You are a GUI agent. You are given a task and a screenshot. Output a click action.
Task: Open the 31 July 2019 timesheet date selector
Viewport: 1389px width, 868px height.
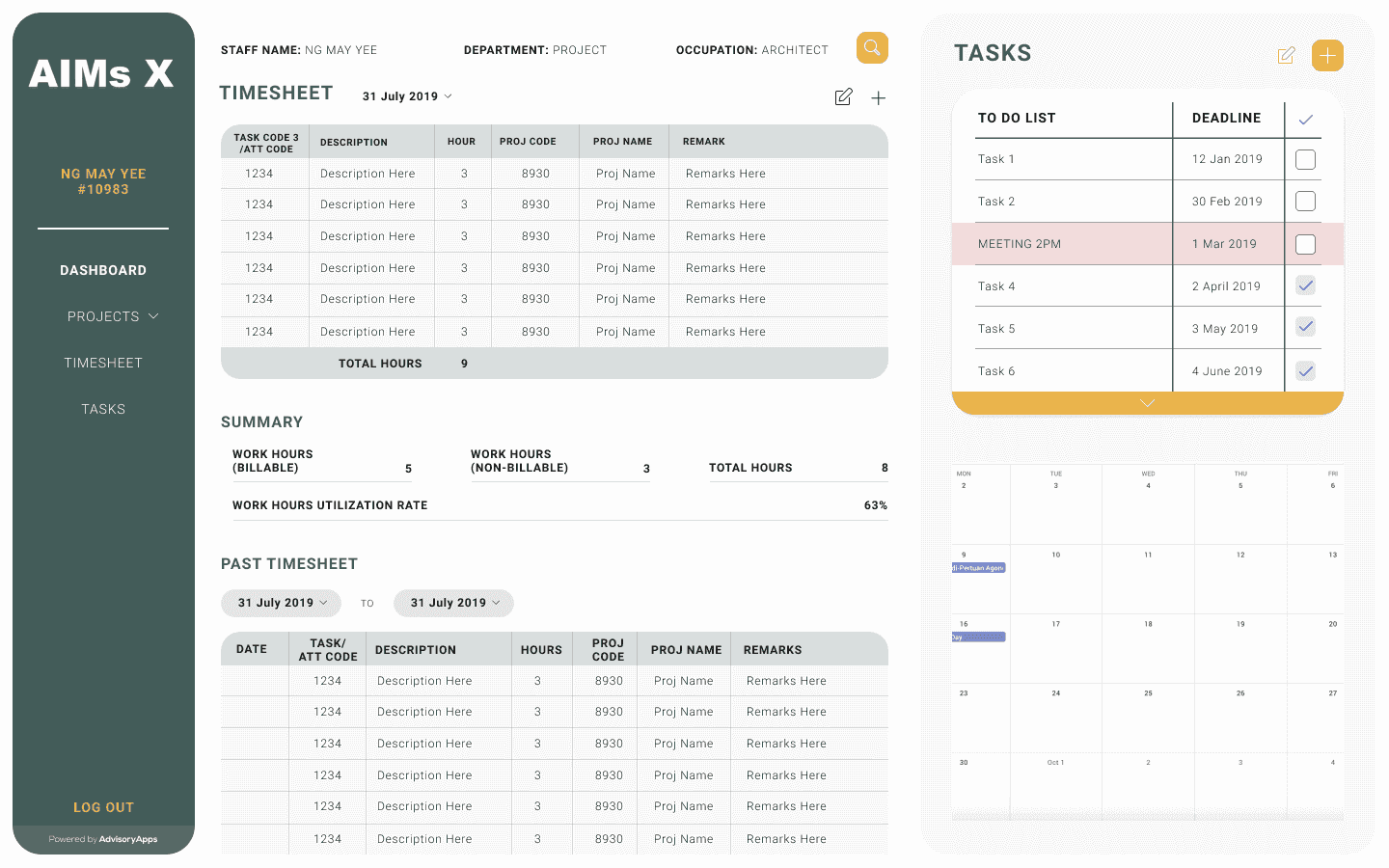tap(406, 95)
